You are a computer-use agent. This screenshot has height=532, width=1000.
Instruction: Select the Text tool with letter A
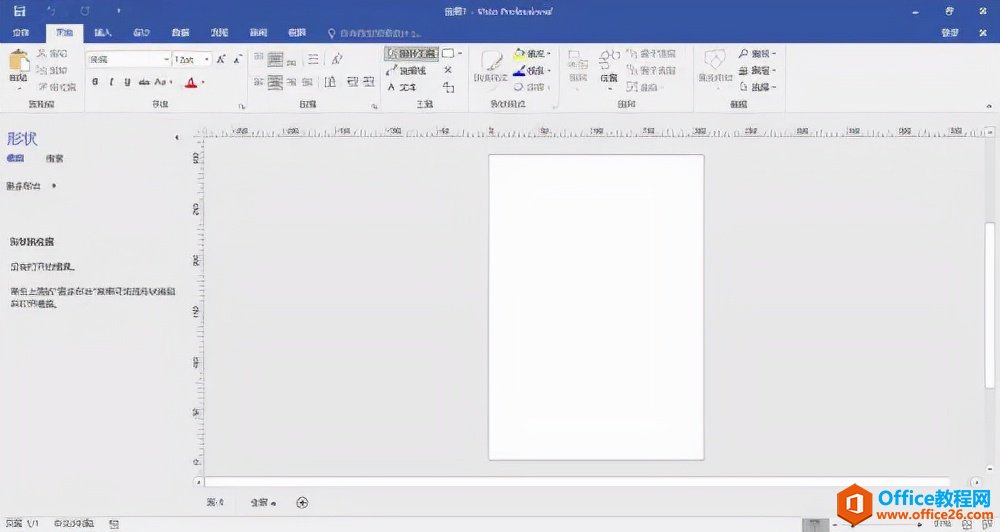(x=402, y=87)
